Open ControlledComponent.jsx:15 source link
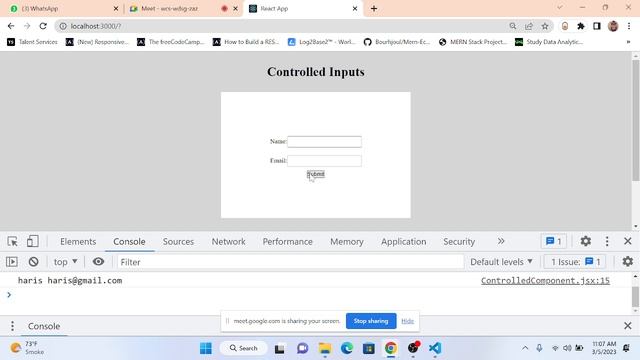The image size is (640, 360). pos(545,280)
